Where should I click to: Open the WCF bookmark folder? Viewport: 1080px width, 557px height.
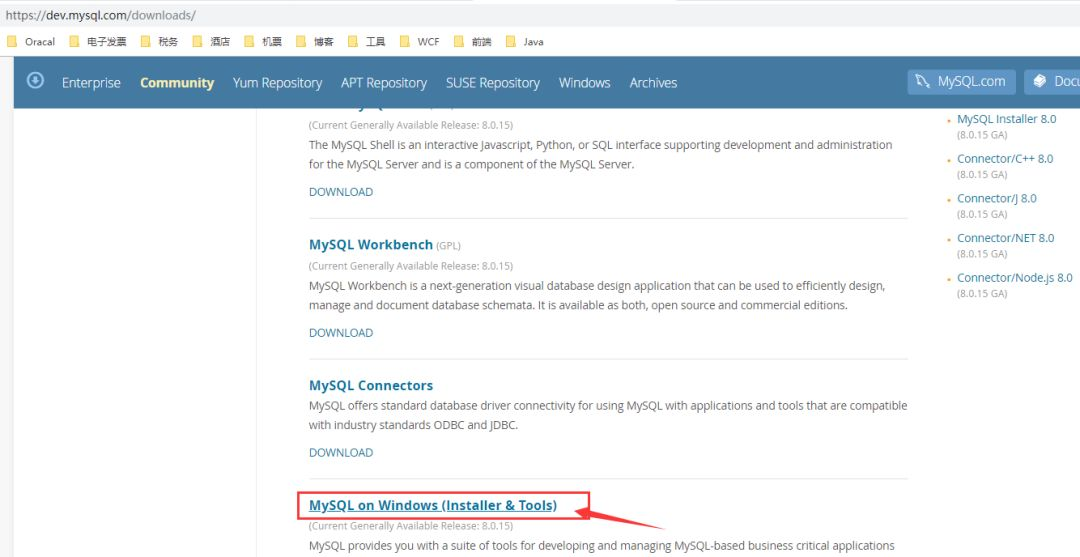point(419,41)
